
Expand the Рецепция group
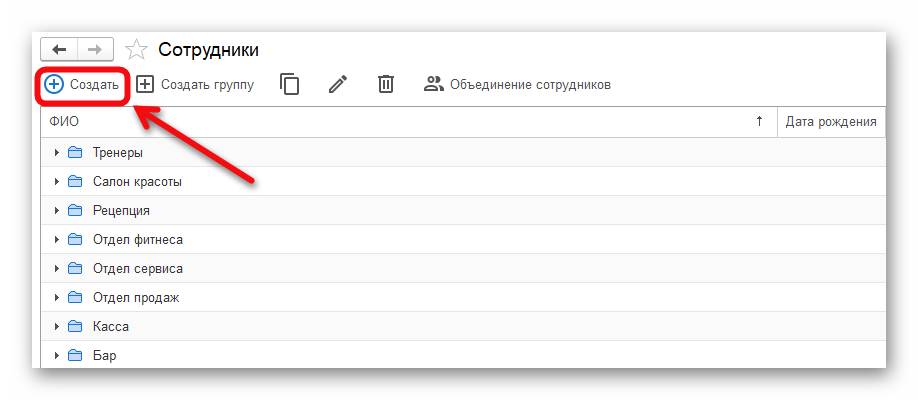pyautogui.click(x=57, y=211)
